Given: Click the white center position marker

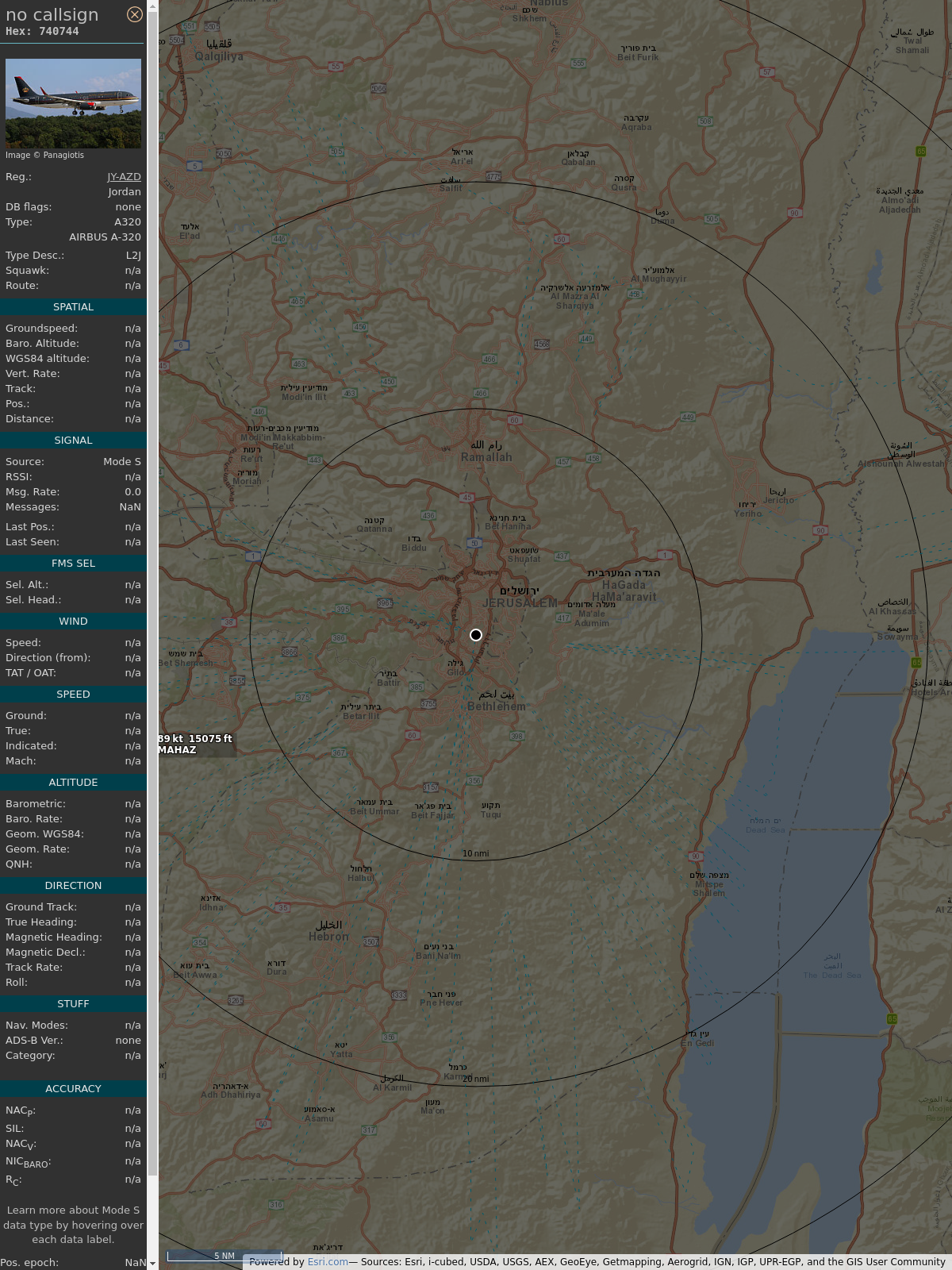Looking at the screenshot, I should click(476, 635).
